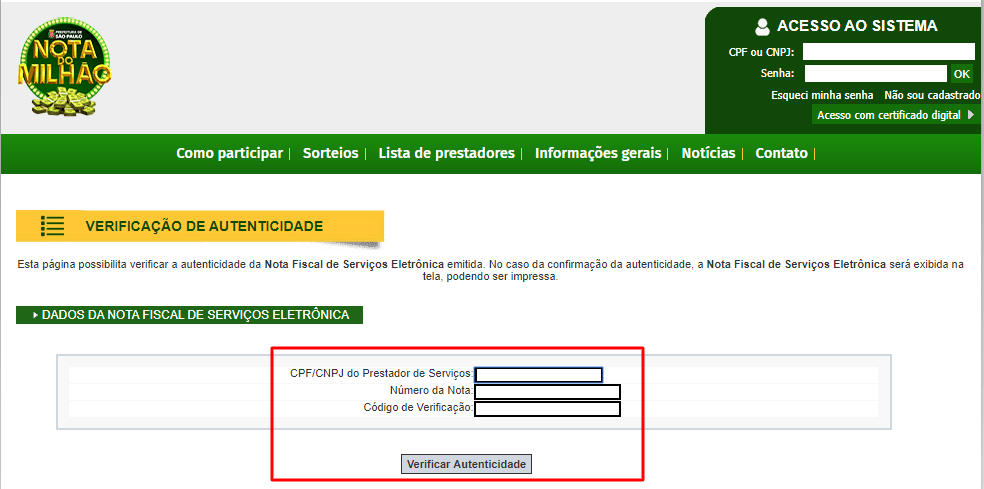Click the Dados da Nota Fiscal de Serviços Eletrônica header
Screen dimensions: 984x489
(190, 315)
